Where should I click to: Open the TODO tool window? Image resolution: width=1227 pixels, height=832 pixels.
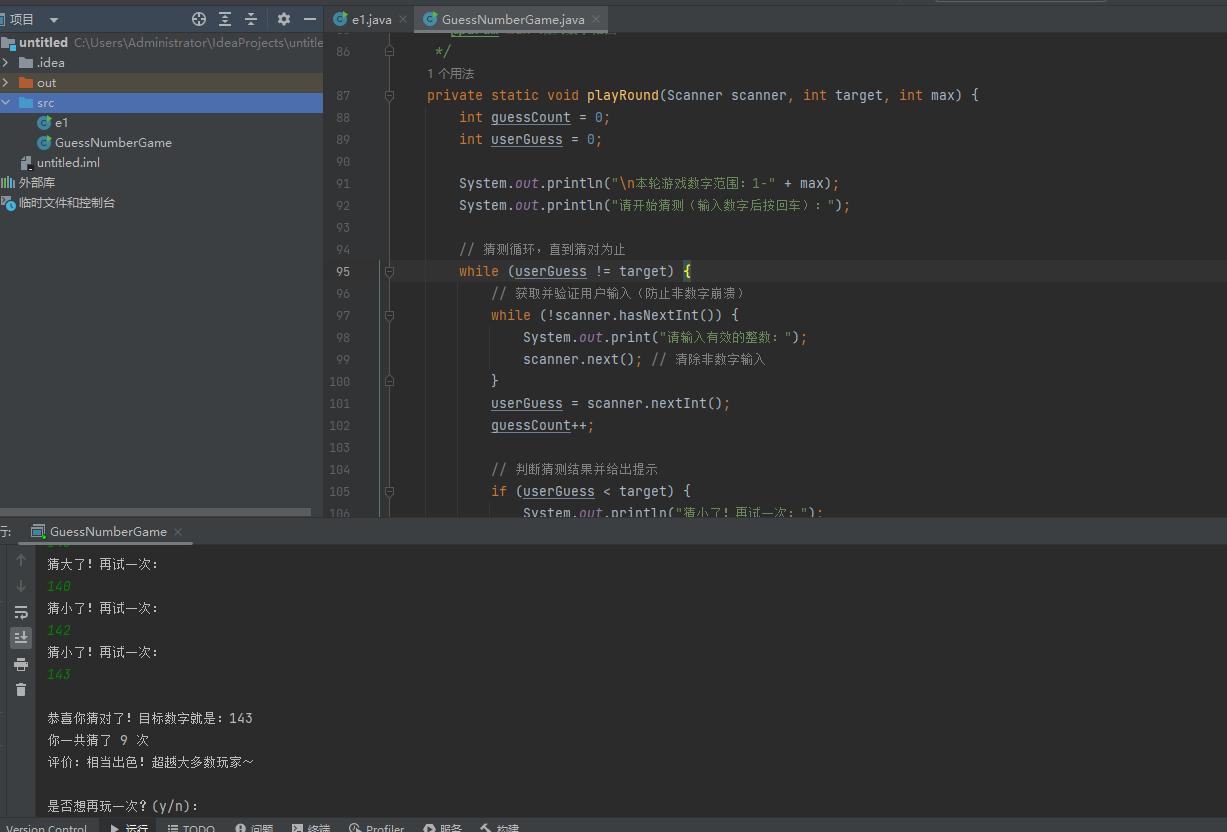click(191, 828)
